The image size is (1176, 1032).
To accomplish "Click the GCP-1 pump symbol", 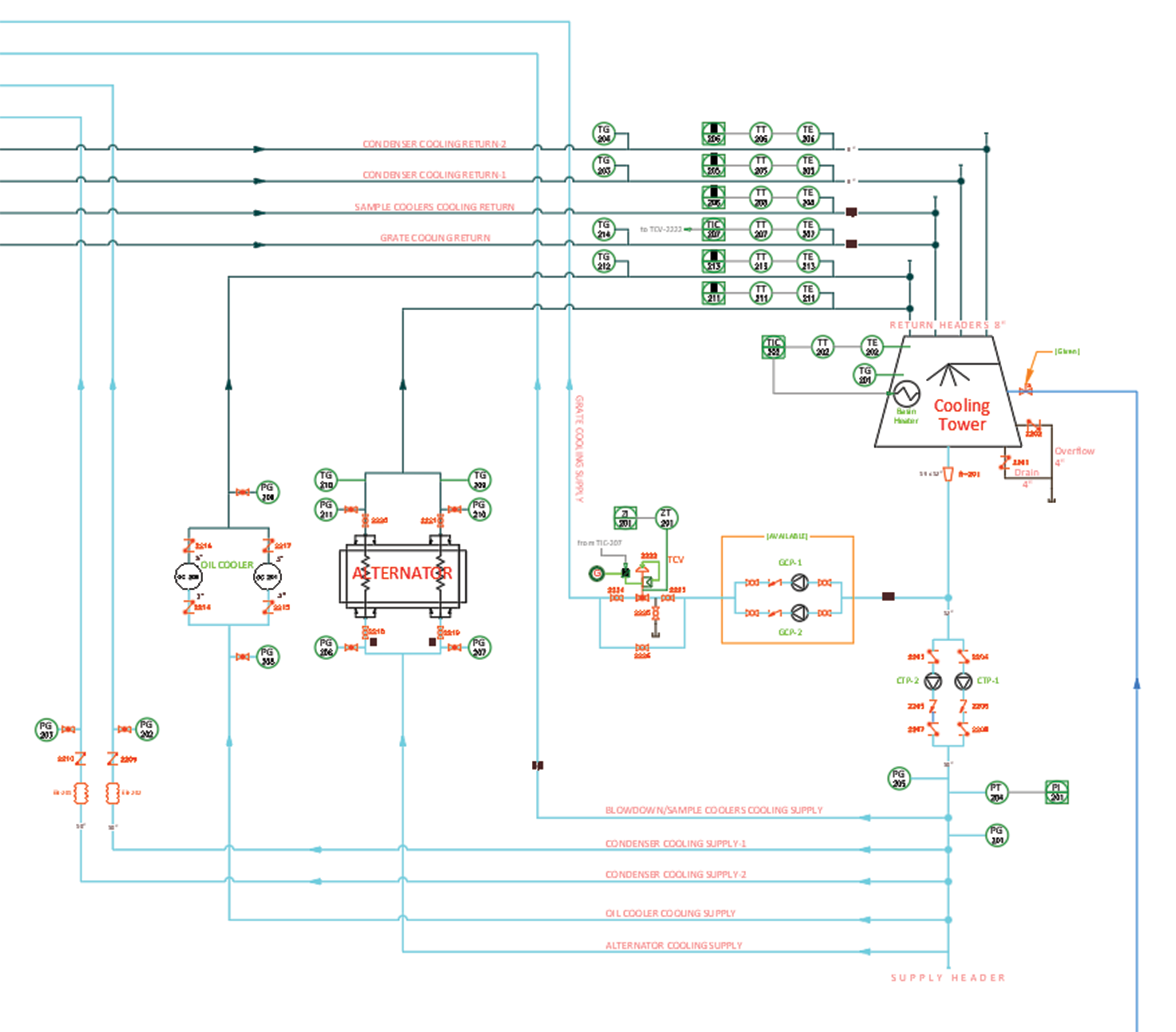I will (799, 583).
